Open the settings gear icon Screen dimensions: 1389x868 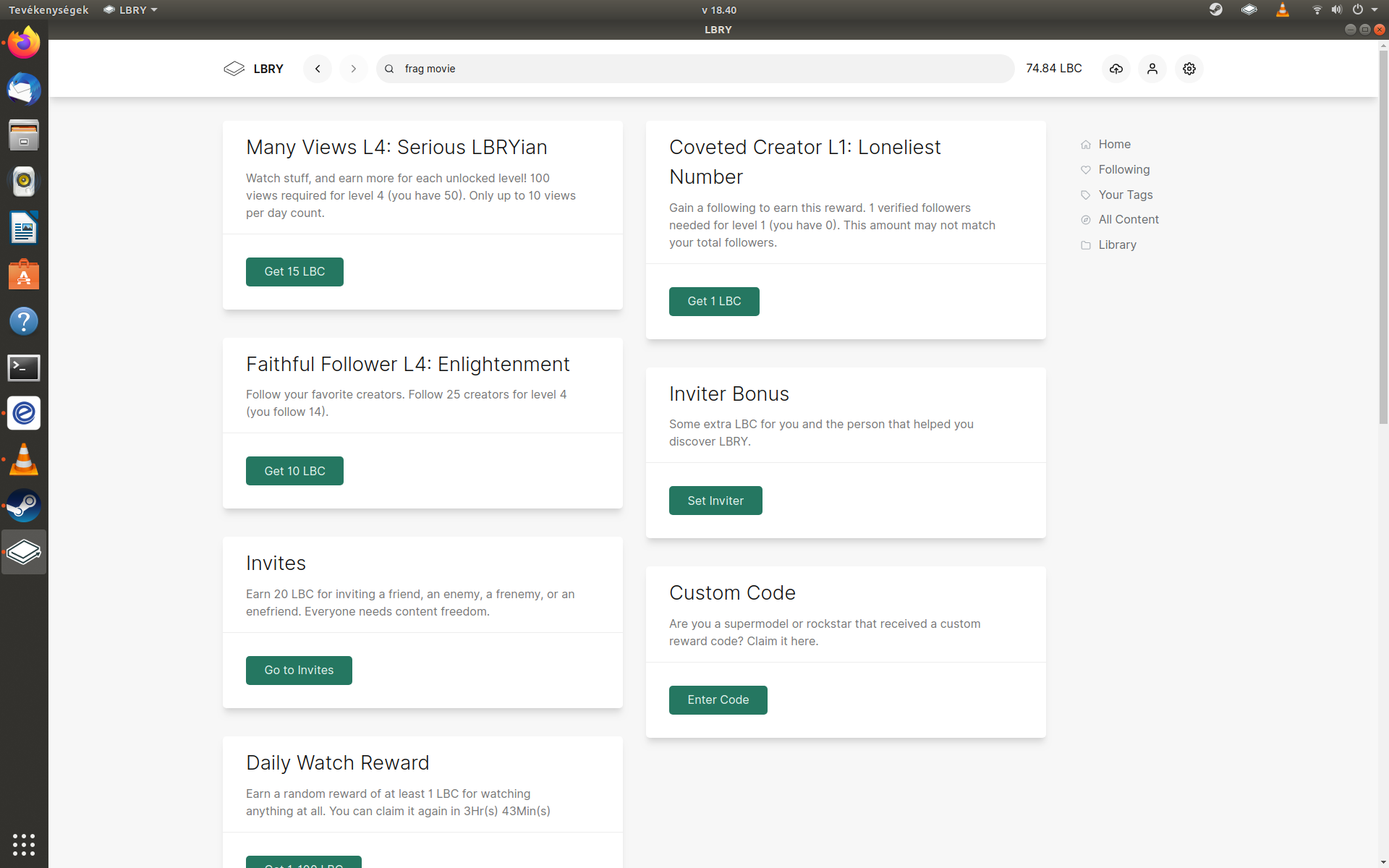[x=1189, y=69]
